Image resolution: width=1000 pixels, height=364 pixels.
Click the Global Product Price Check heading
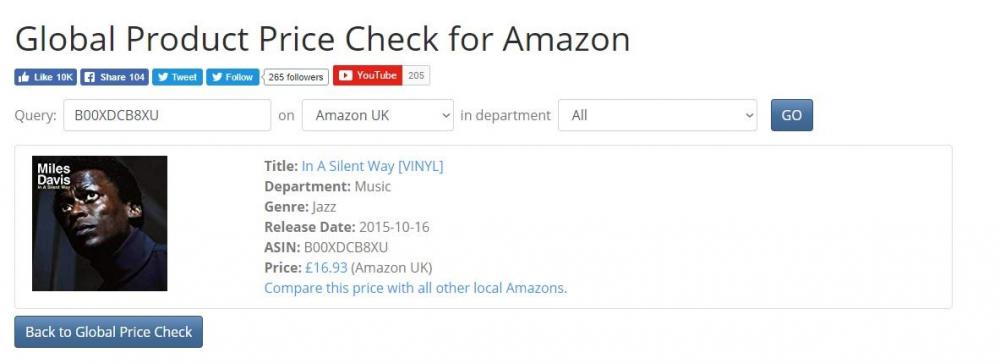[x=322, y=39]
